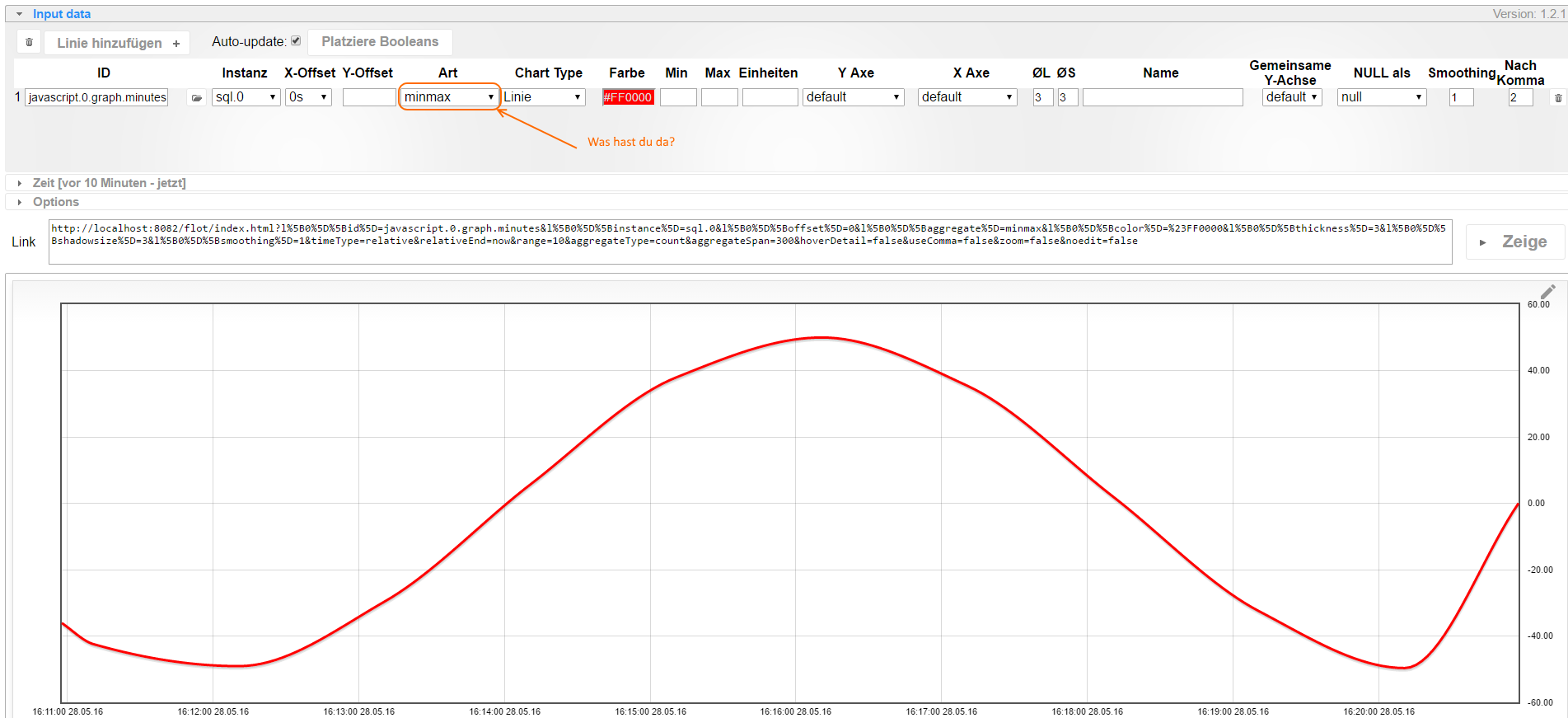The image size is (1568, 718).
Task: Delete line 1 with its row trash icon
Action: (x=1557, y=97)
